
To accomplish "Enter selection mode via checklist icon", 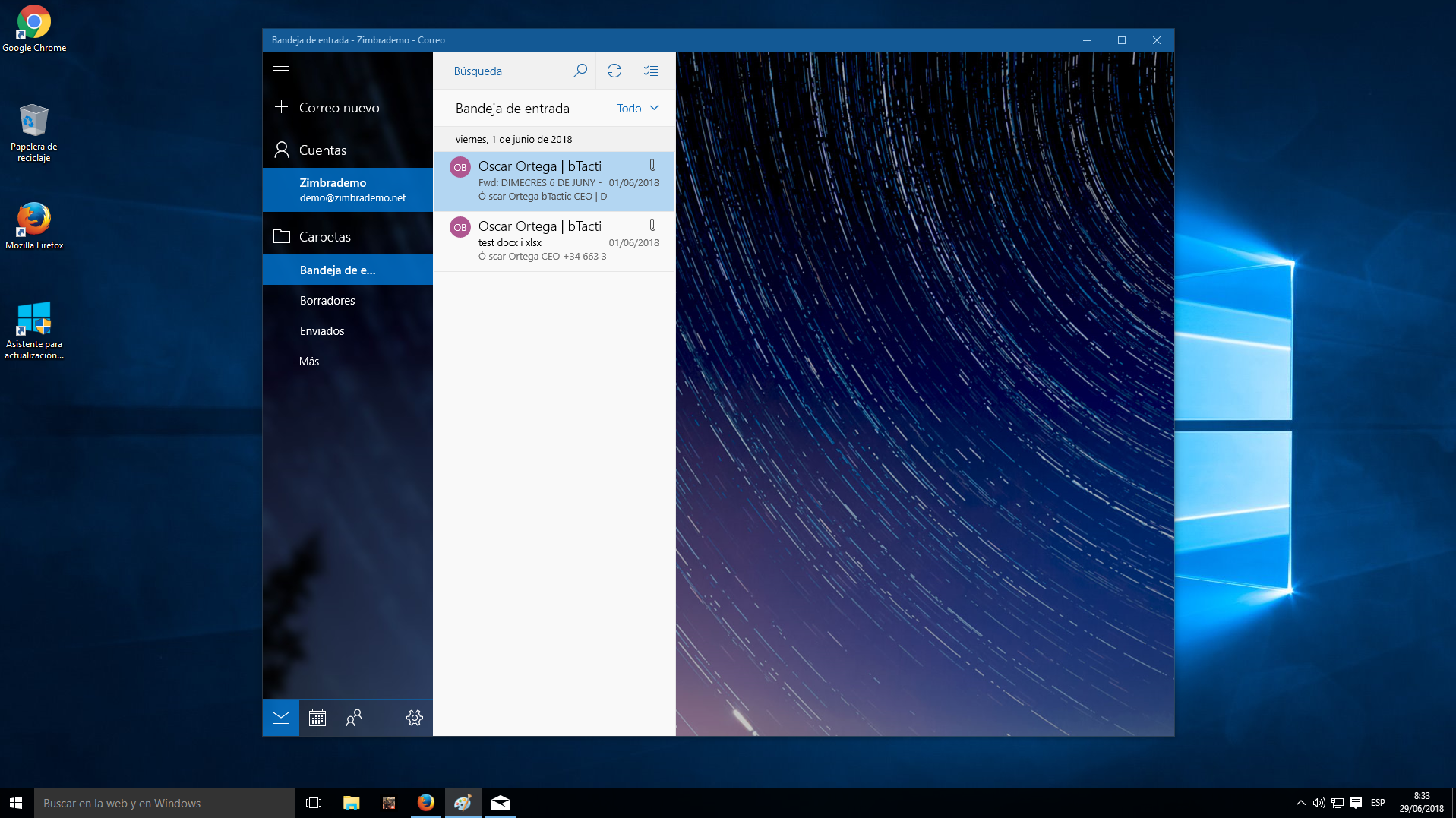I will tap(651, 71).
